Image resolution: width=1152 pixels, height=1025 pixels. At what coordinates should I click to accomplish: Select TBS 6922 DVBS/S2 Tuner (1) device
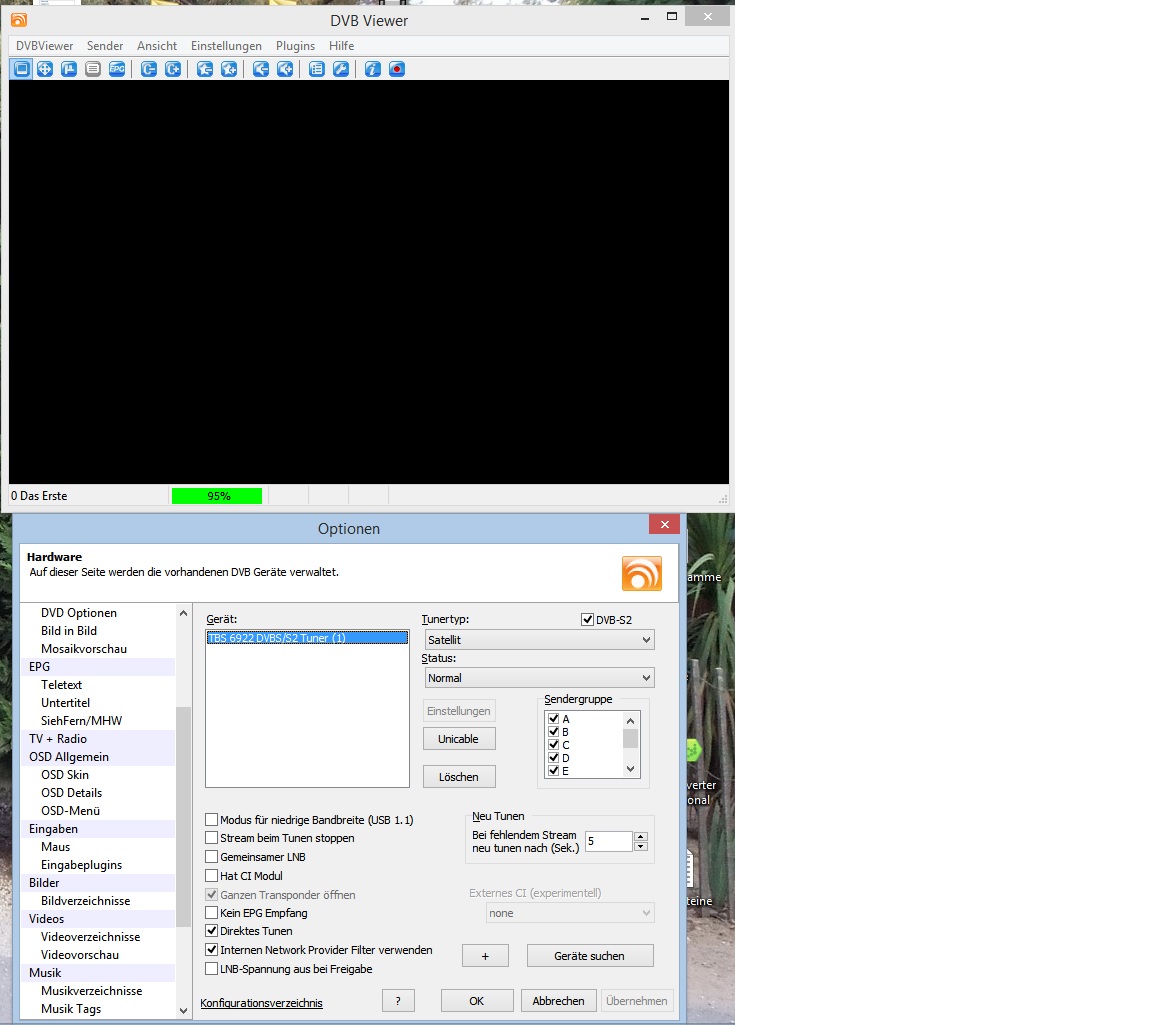(307, 638)
